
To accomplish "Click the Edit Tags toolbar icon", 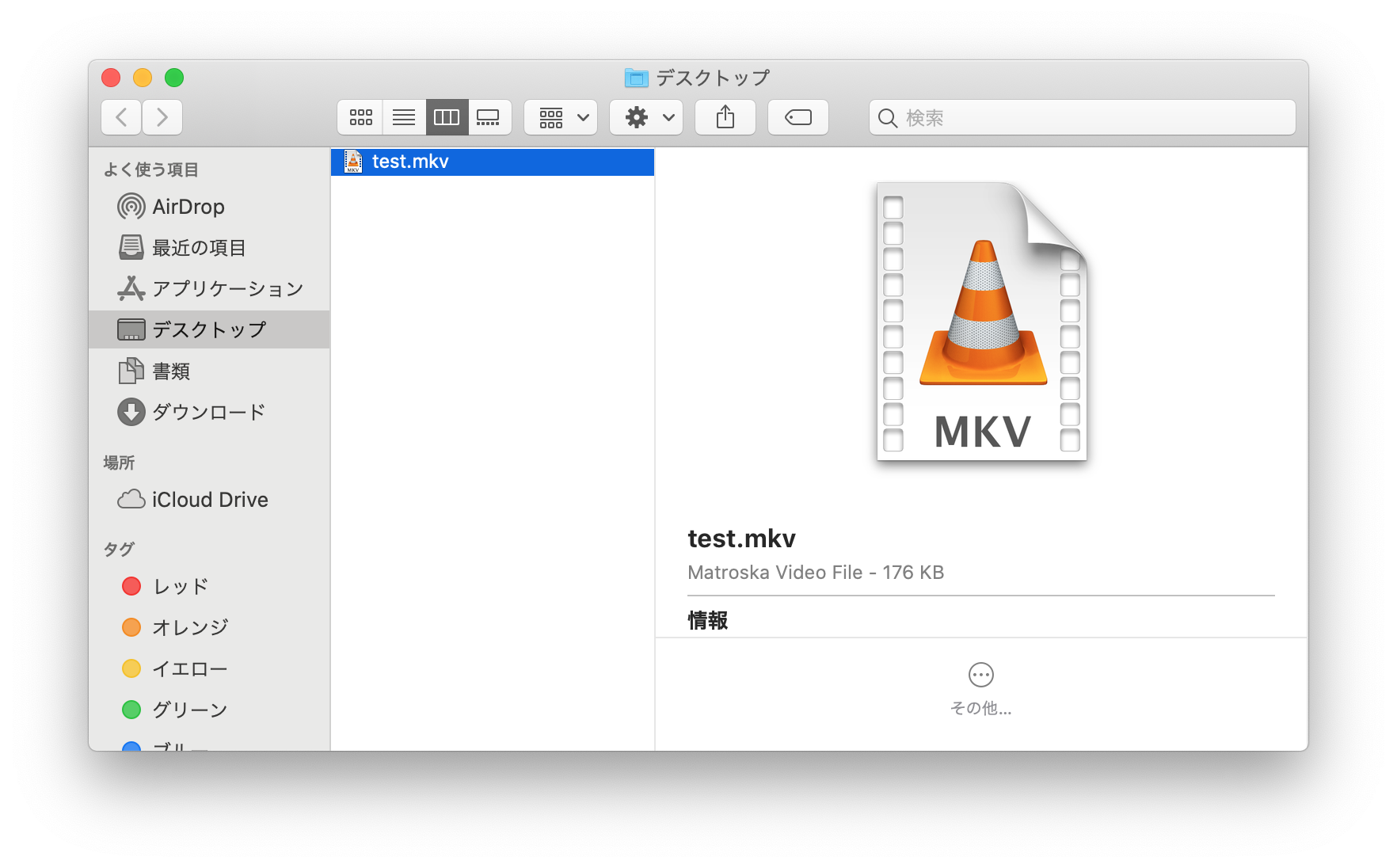I will [x=798, y=117].
